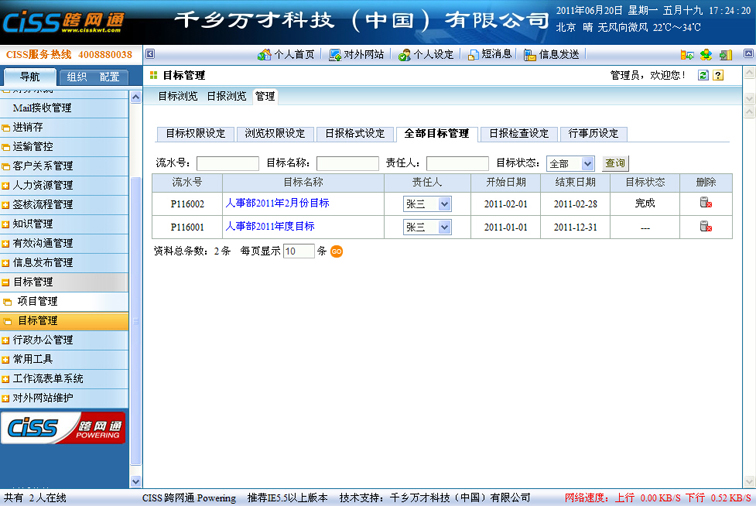Image resolution: width=756 pixels, height=506 pixels.
Task: Open the 个人首页 toolbar icon
Action: [x=286, y=54]
